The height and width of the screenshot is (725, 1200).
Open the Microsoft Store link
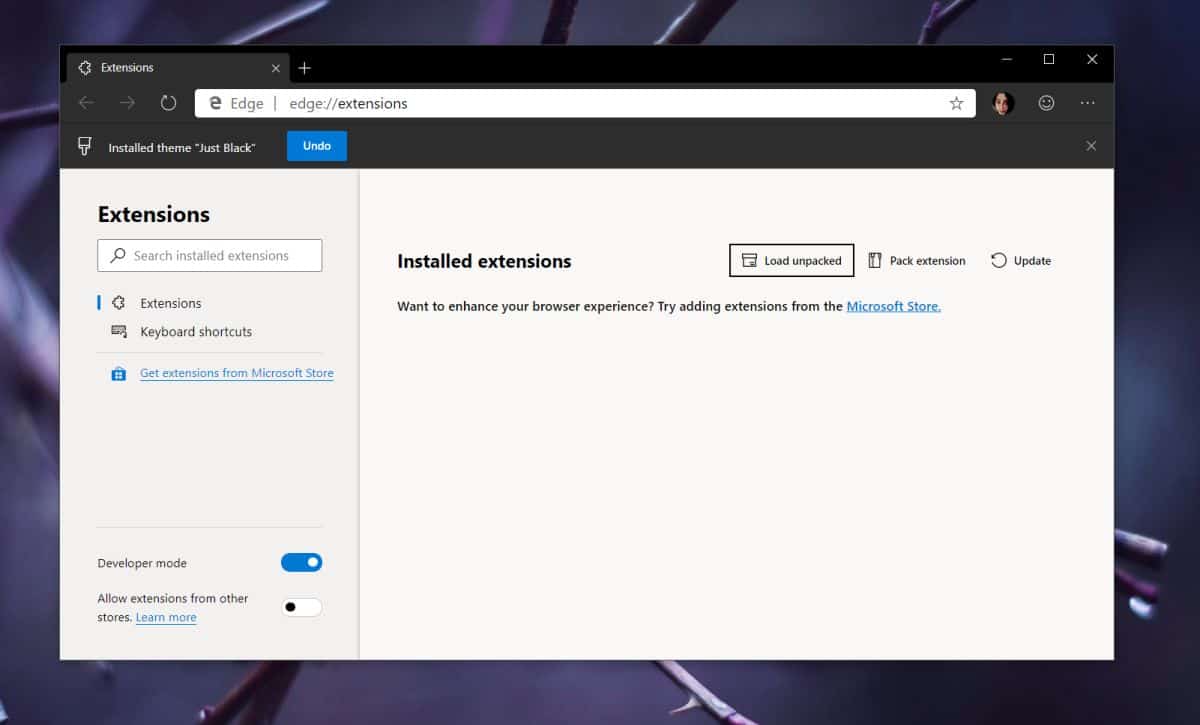click(x=893, y=306)
